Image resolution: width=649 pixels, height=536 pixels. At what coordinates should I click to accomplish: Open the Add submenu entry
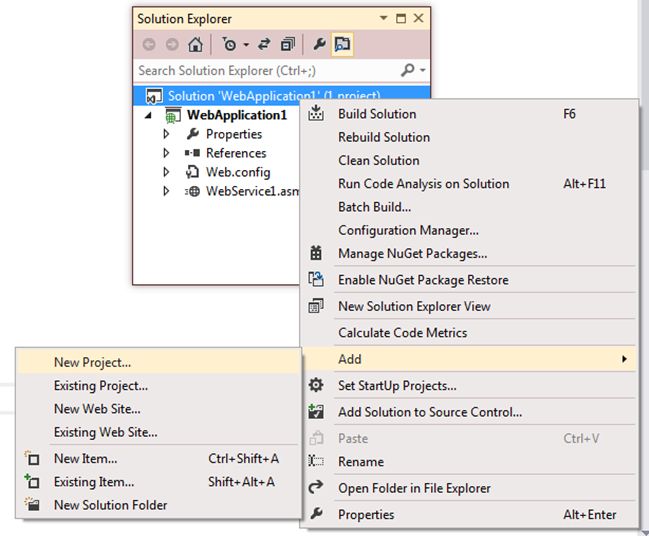pyautogui.click(x=469, y=359)
